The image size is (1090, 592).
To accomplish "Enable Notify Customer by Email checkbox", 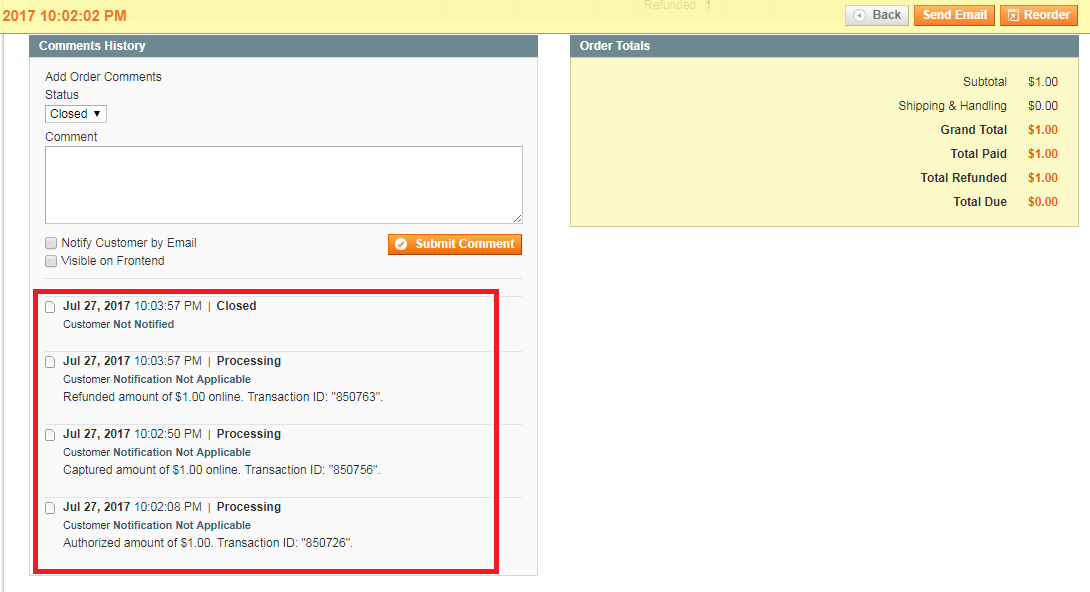I will tap(51, 243).
